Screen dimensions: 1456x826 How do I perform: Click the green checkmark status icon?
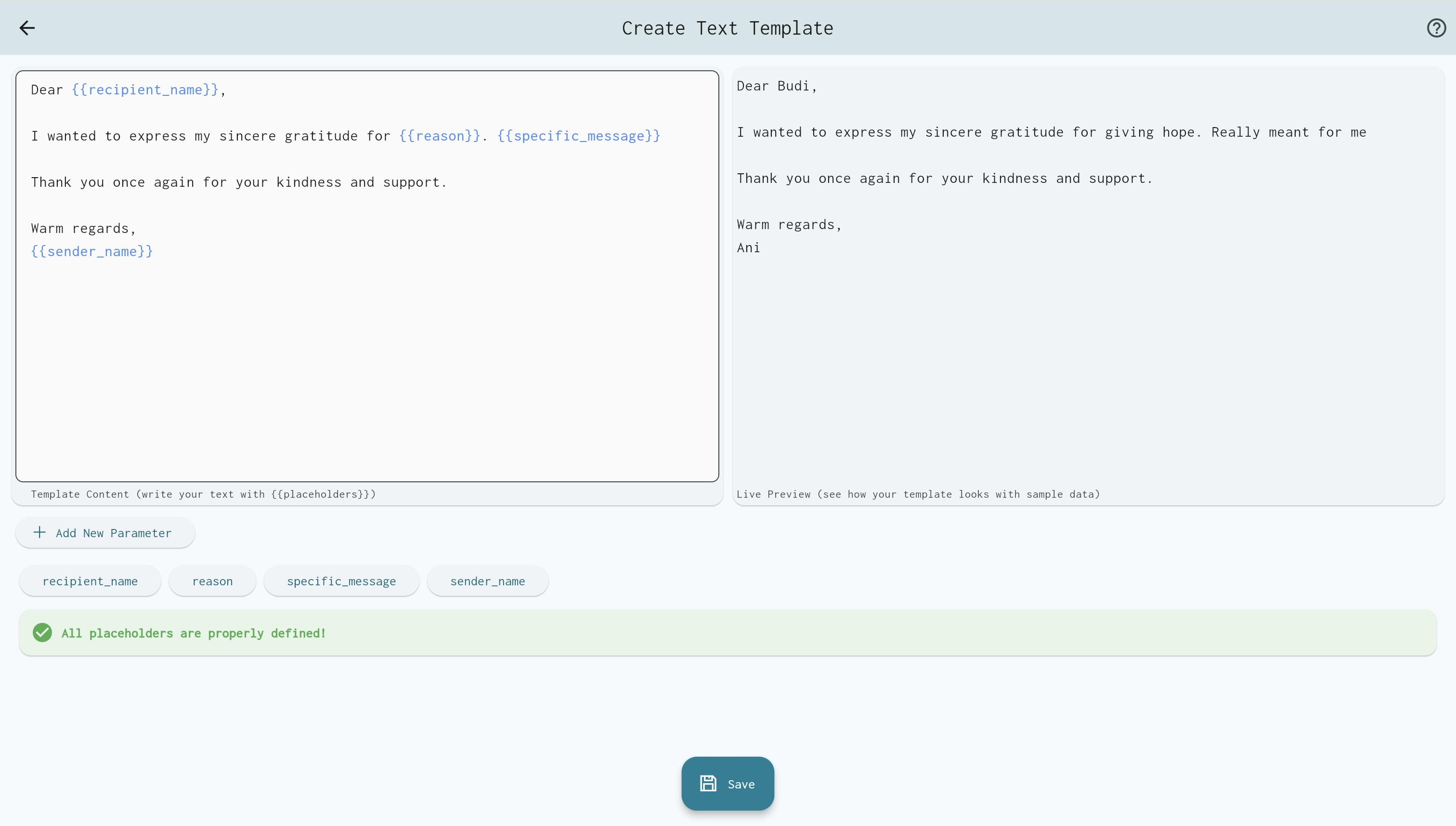click(42, 632)
